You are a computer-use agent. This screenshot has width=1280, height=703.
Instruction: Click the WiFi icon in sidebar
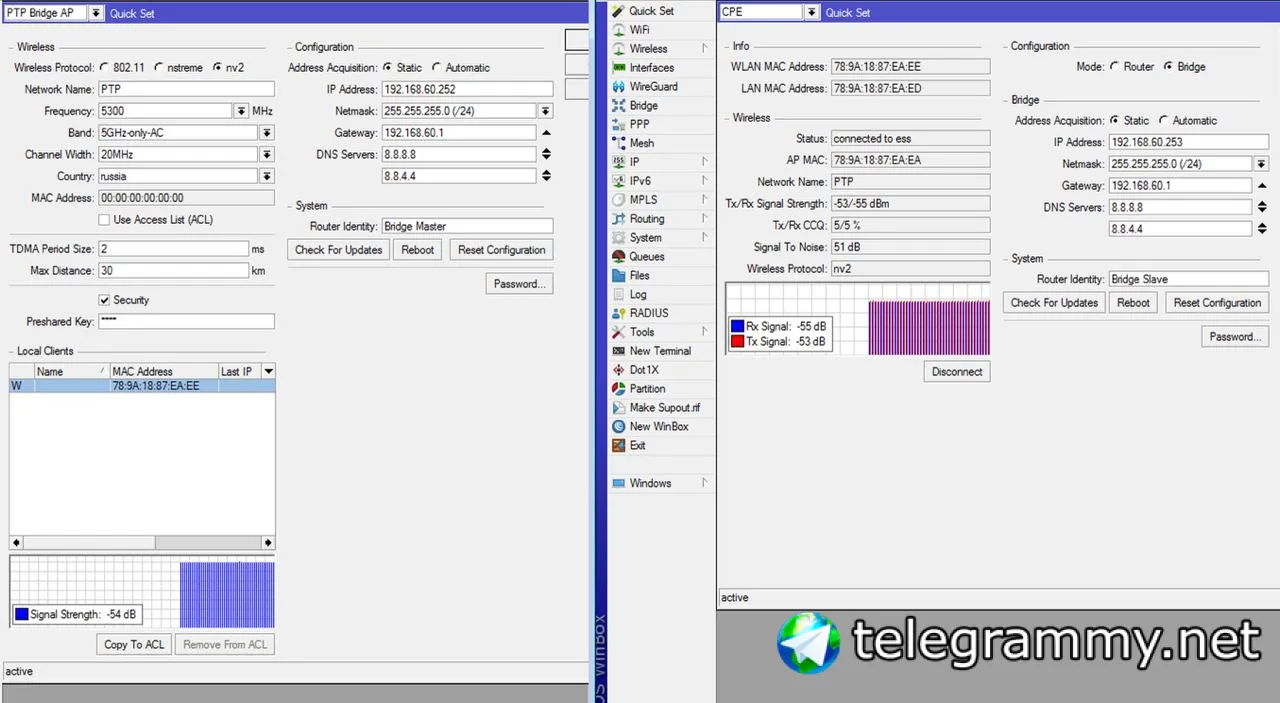619,30
